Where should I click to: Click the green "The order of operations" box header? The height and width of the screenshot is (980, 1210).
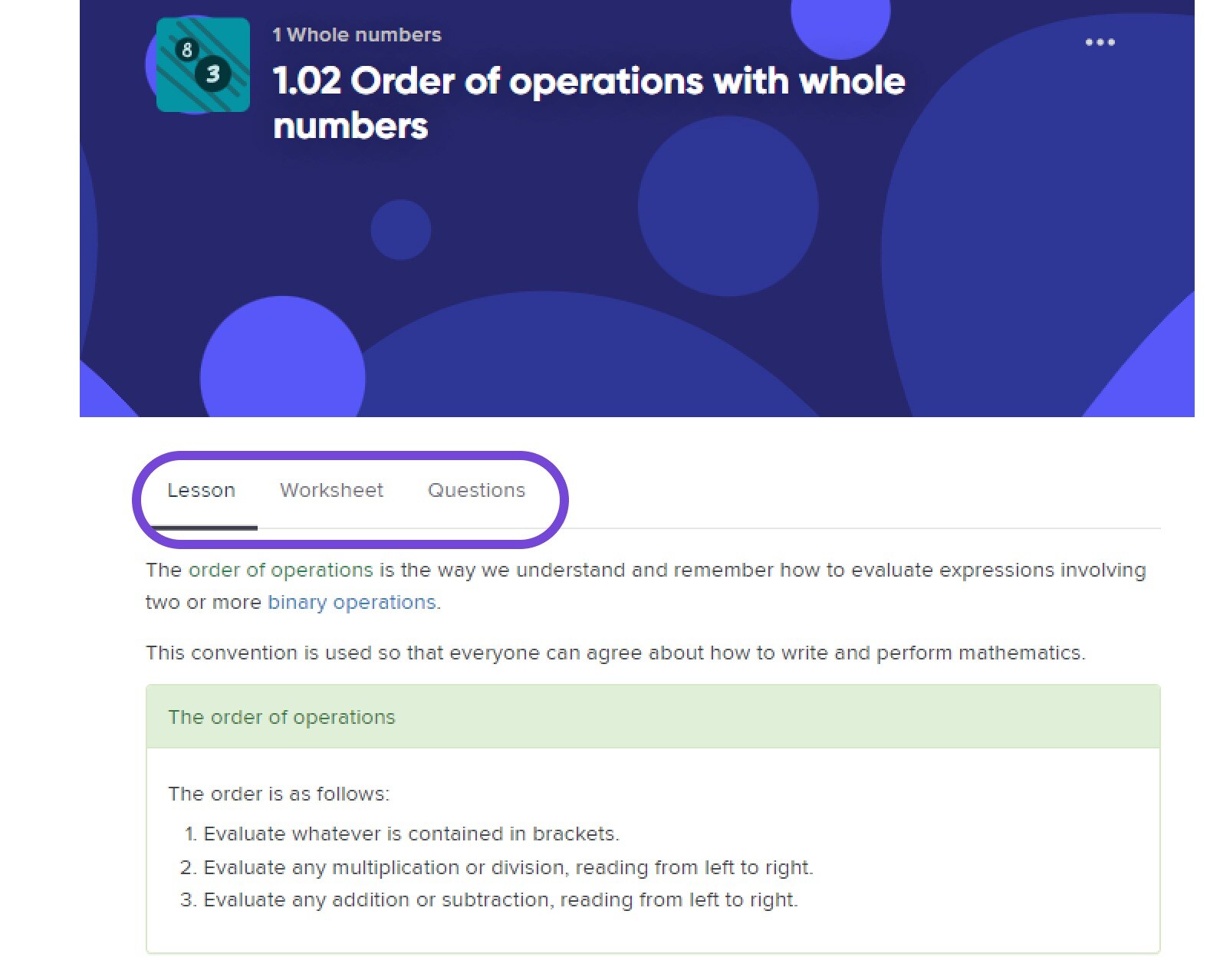click(x=281, y=717)
